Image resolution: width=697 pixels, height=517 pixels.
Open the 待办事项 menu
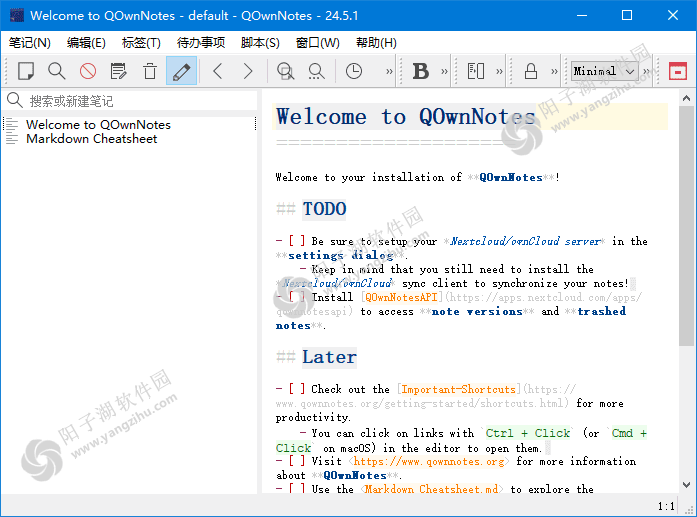[x=201, y=43]
